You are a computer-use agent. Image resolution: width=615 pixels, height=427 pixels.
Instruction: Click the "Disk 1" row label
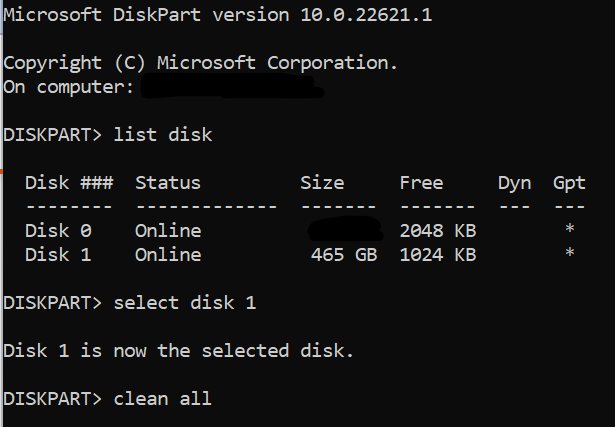click(x=58, y=255)
